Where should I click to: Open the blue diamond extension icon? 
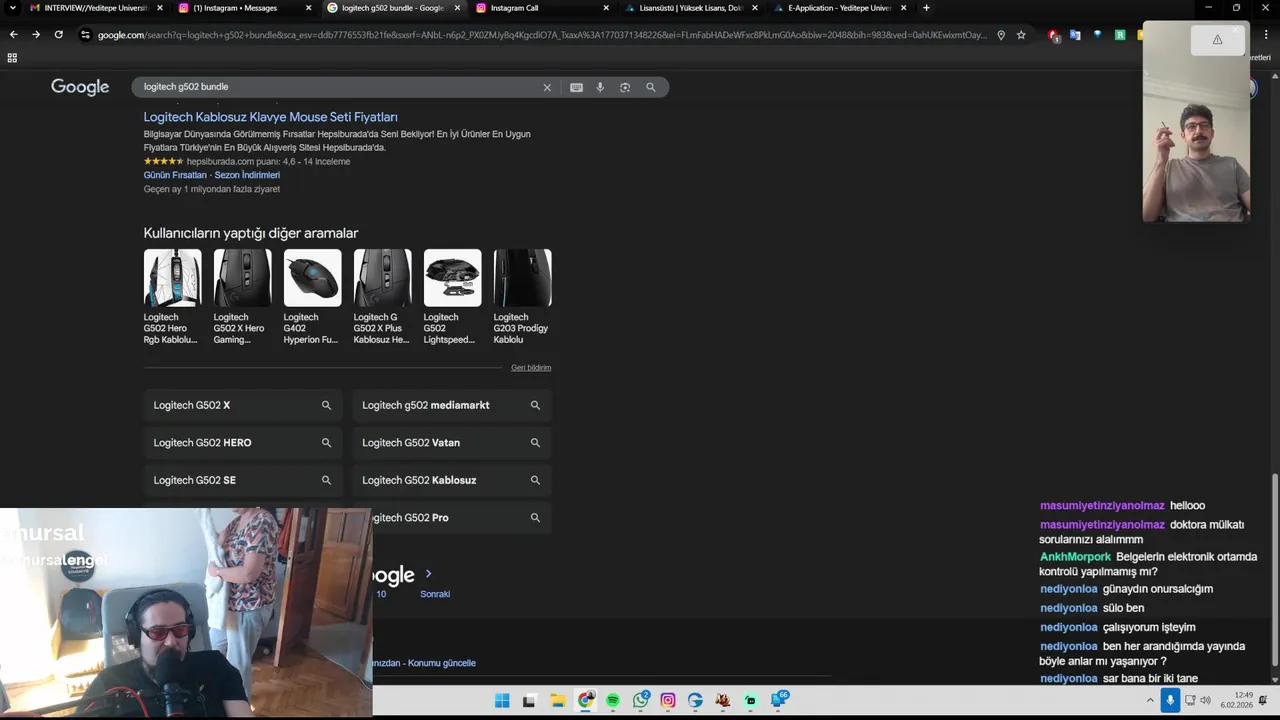click(x=1097, y=35)
